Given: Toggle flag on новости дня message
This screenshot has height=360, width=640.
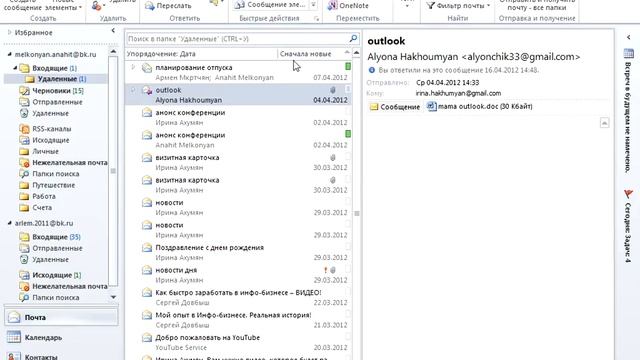Looking at the screenshot, I should pos(348,269).
